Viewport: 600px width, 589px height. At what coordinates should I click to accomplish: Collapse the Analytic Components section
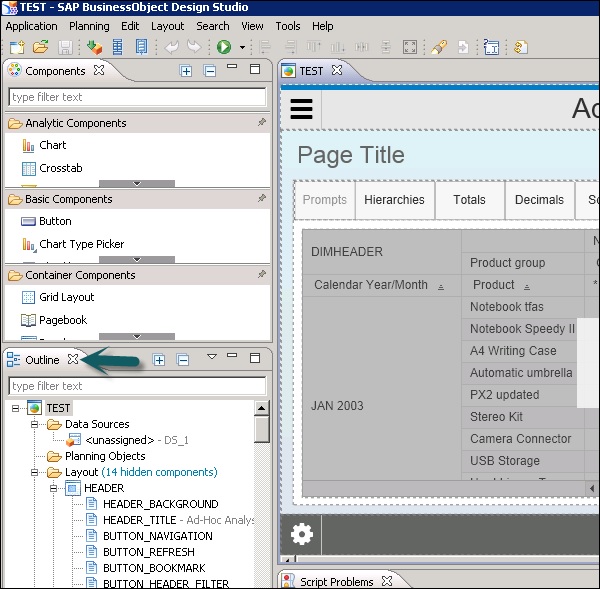click(75, 123)
